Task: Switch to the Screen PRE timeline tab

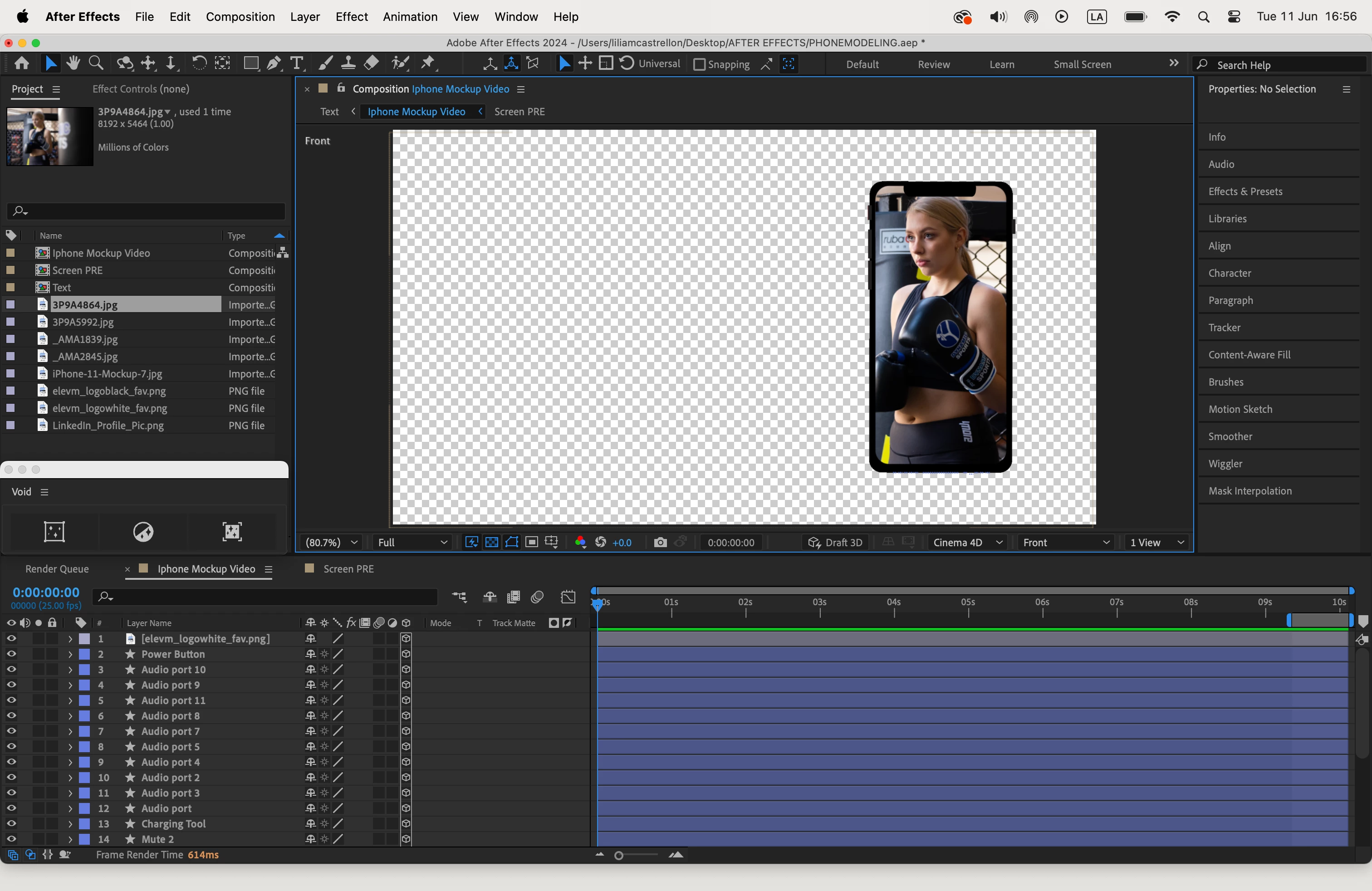Action: pyautogui.click(x=348, y=569)
